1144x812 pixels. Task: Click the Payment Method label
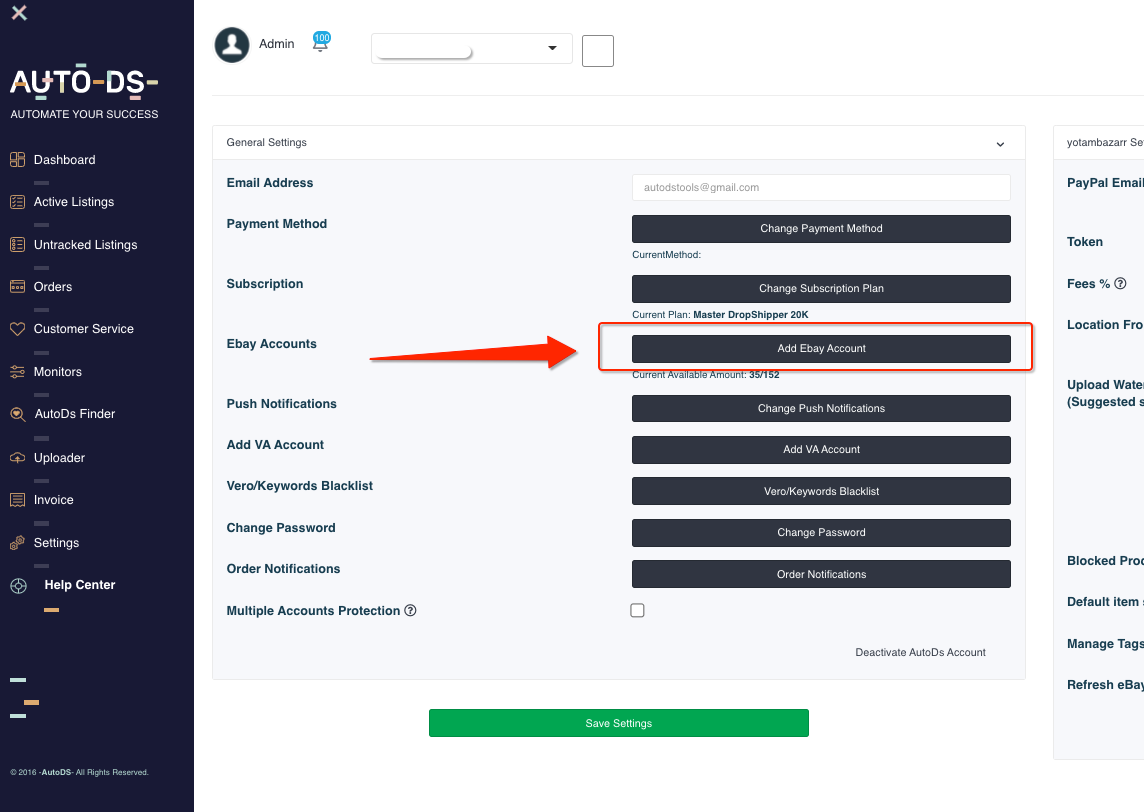click(277, 224)
